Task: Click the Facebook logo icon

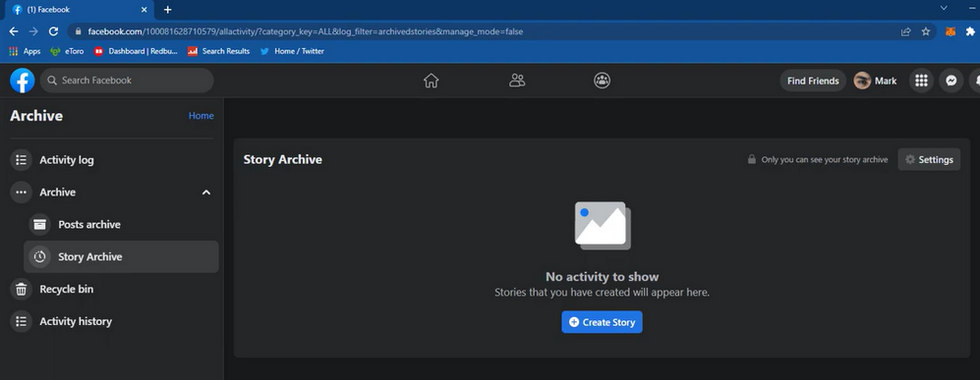Action: [x=22, y=81]
